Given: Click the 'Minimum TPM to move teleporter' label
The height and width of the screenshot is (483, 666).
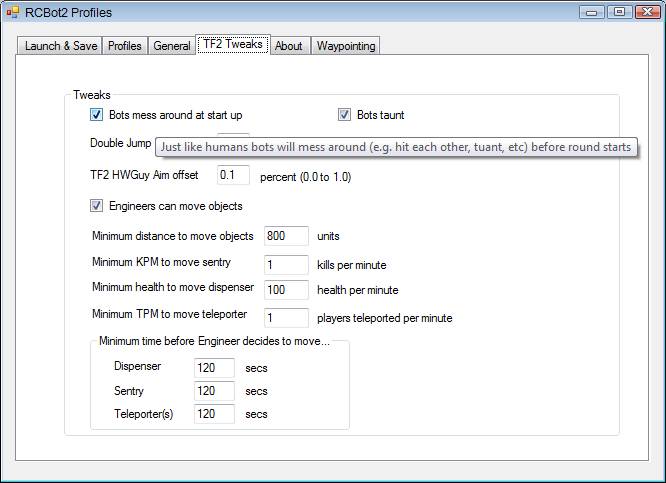Looking at the screenshot, I should click(169, 314).
